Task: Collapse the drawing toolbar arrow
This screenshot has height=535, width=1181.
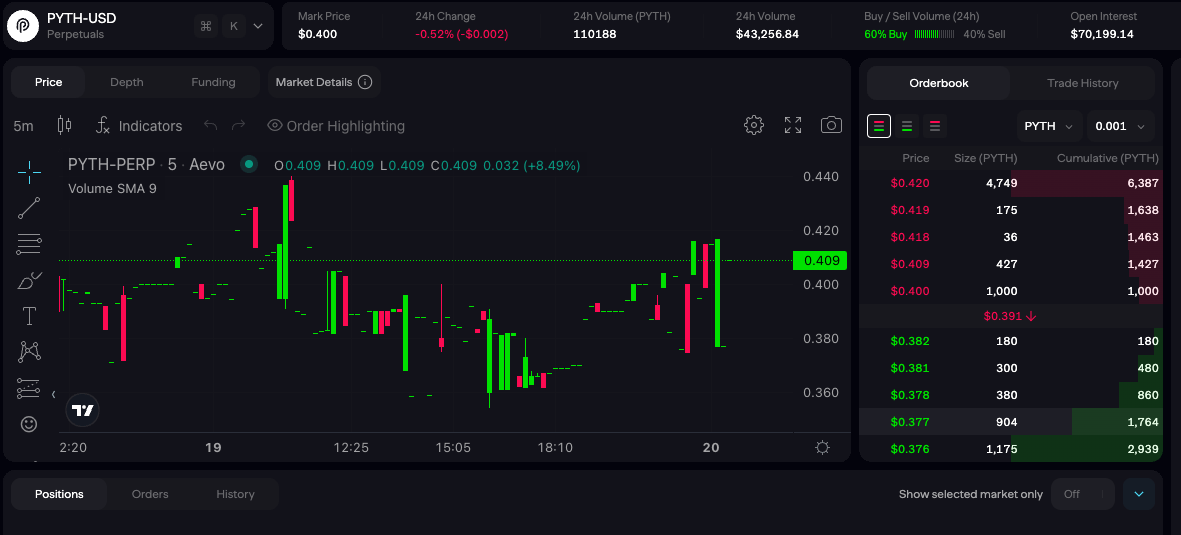Action: tap(53, 394)
